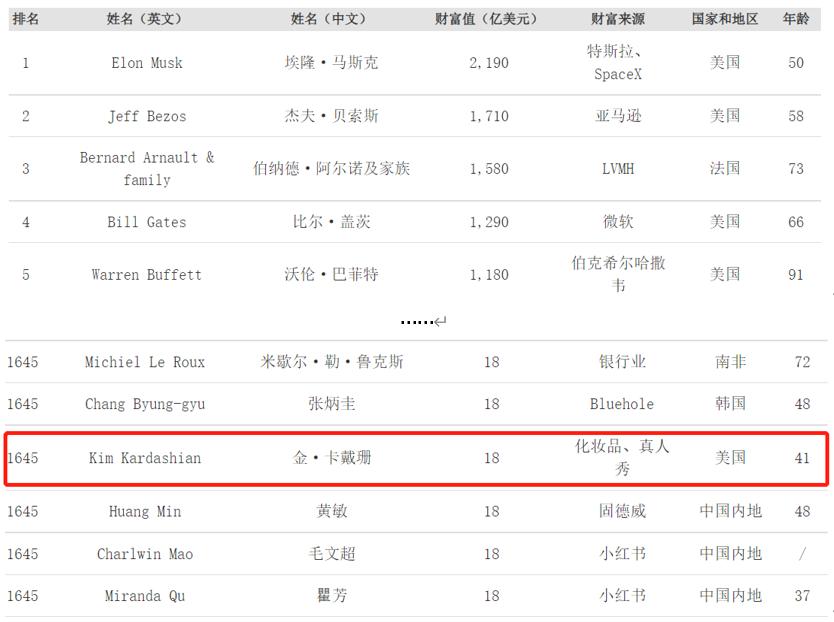Click the 年龄 column header
Image resolution: width=834 pixels, height=622 pixels.
pyautogui.click(x=796, y=19)
